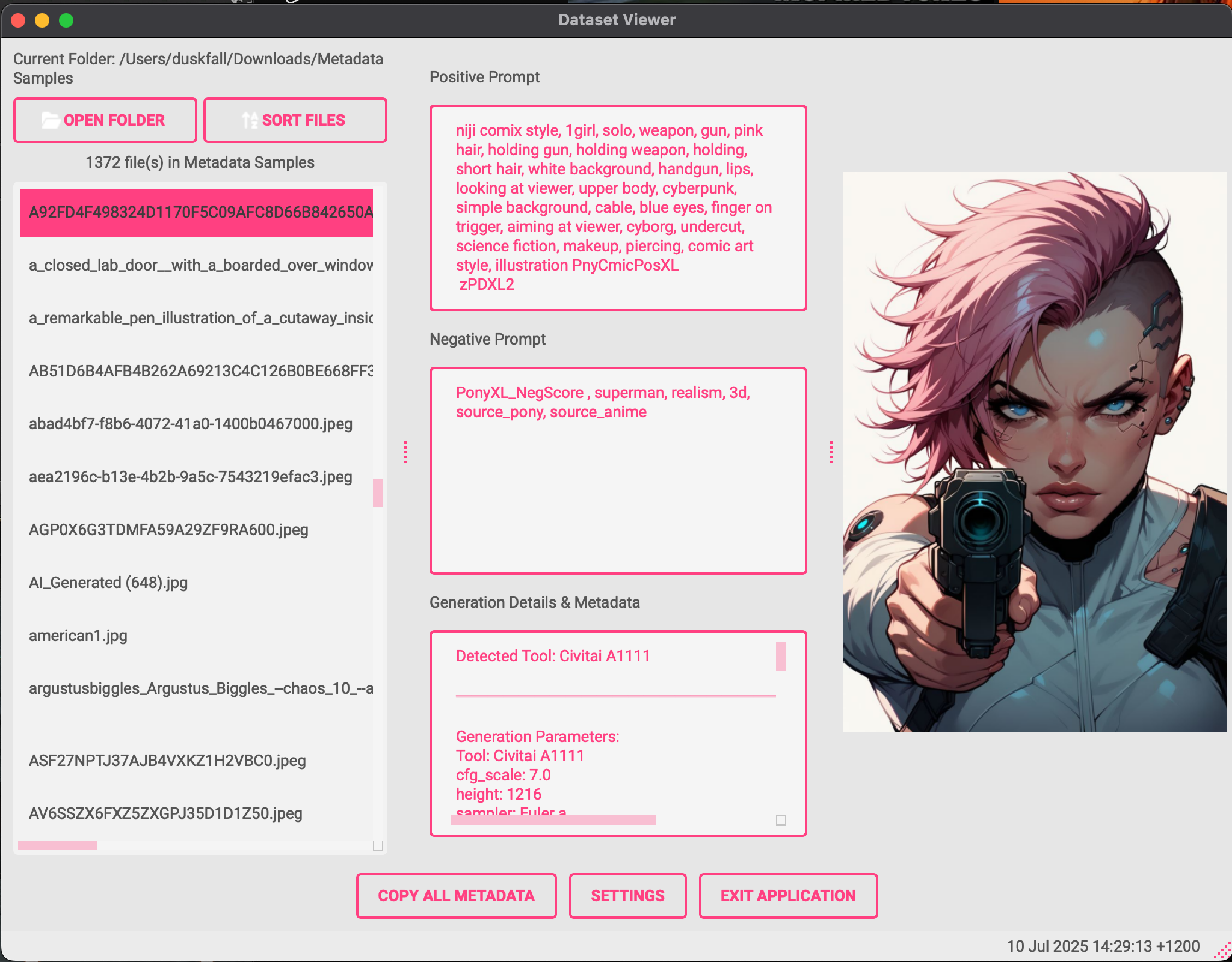Select AI_Generated (648).jpg file
The height and width of the screenshot is (962, 1232).
tap(108, 583)
